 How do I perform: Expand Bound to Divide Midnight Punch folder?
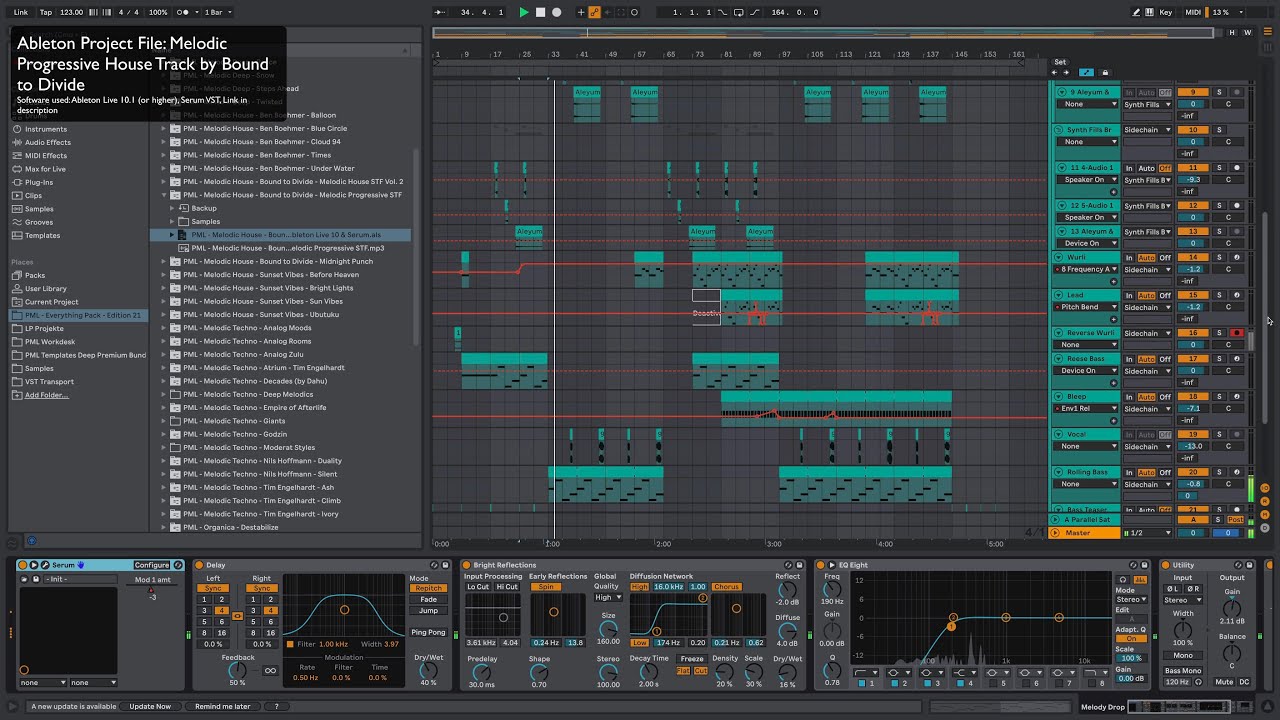[164, 261]
